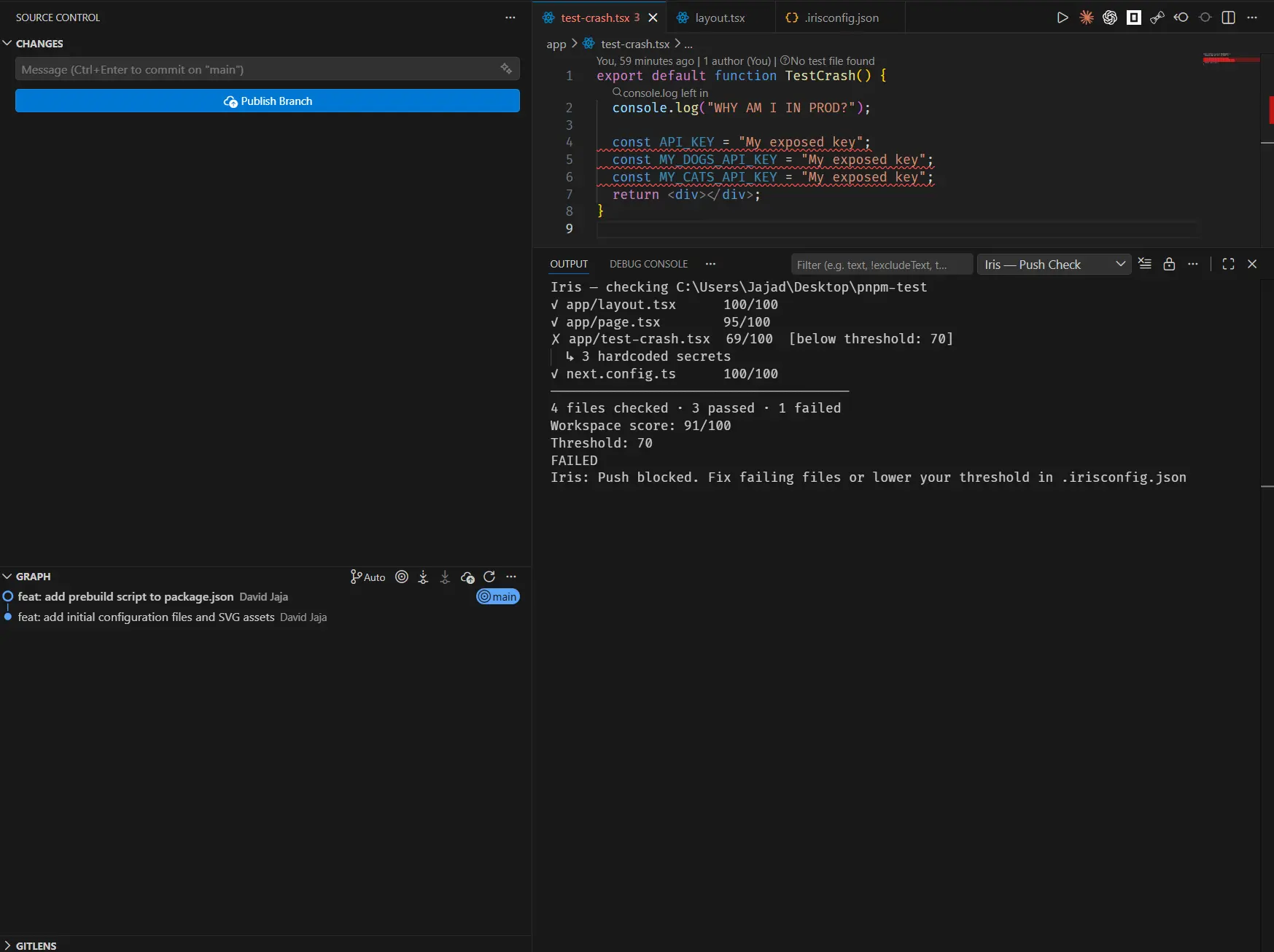Click the 'next.config.ts 100/100' output line

pos(664,373)
